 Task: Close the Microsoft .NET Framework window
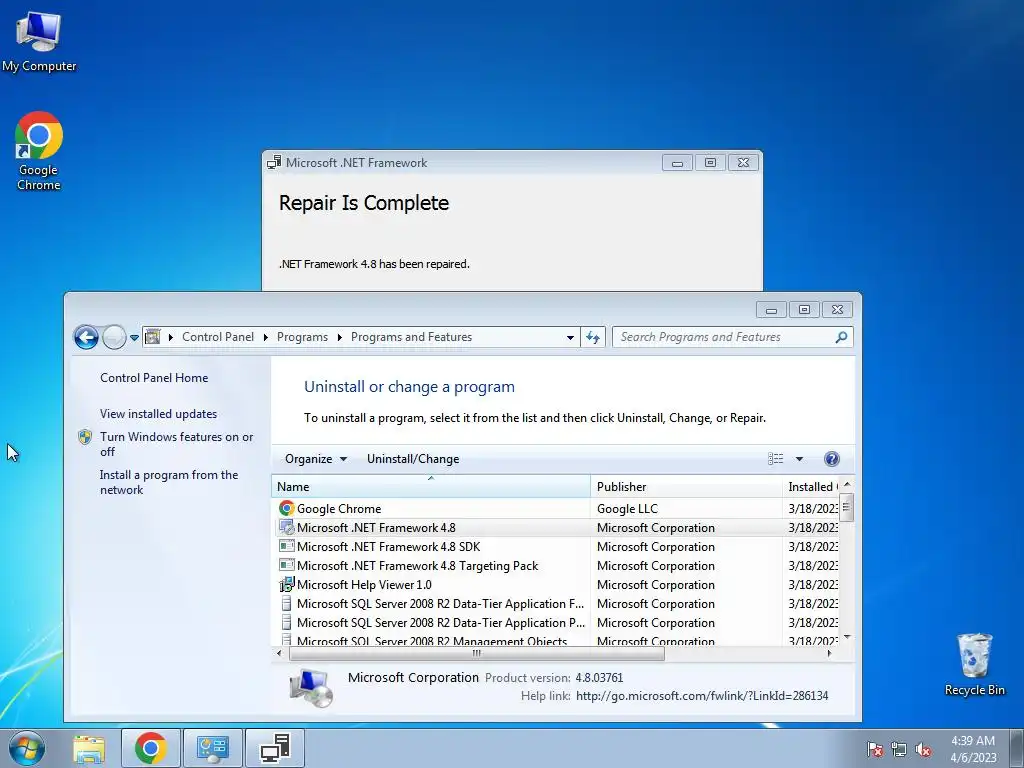click(x=743, y=163)
